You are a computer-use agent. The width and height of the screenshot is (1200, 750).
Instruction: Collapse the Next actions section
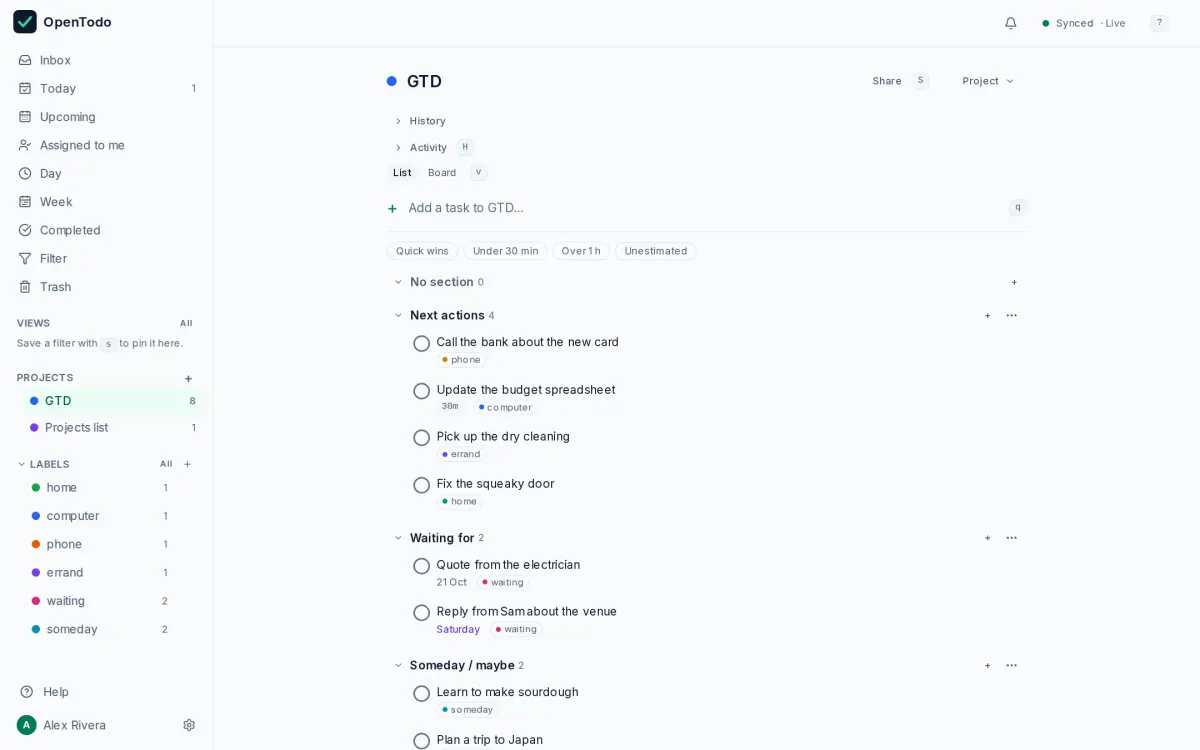[x=398, y=315]
